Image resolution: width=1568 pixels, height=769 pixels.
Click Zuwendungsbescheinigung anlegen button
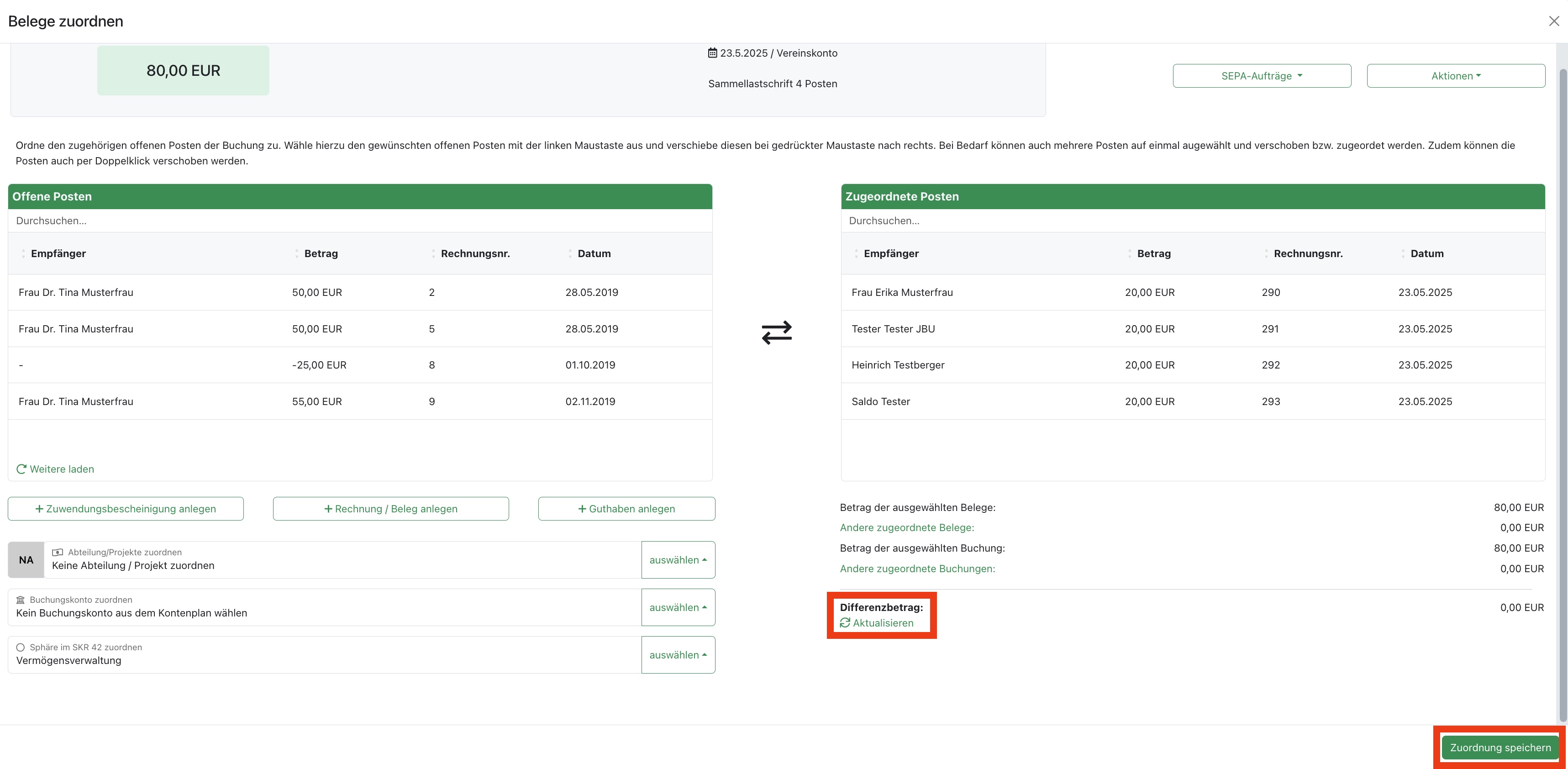pyautogui.click(x=126, y=508)
